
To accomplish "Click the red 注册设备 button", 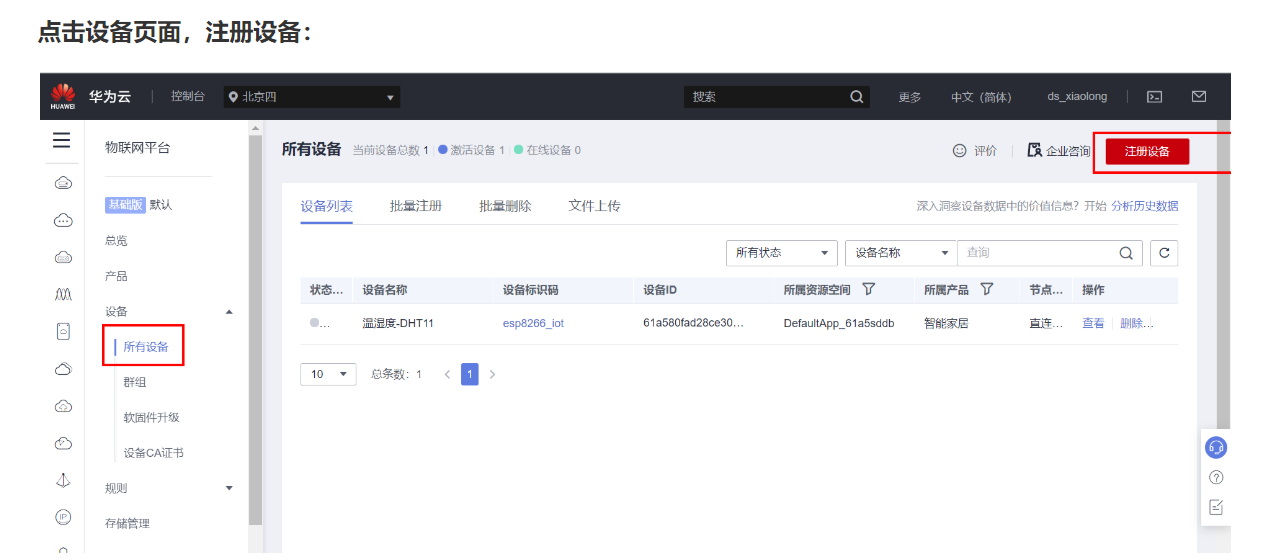I will (1147, 151).
